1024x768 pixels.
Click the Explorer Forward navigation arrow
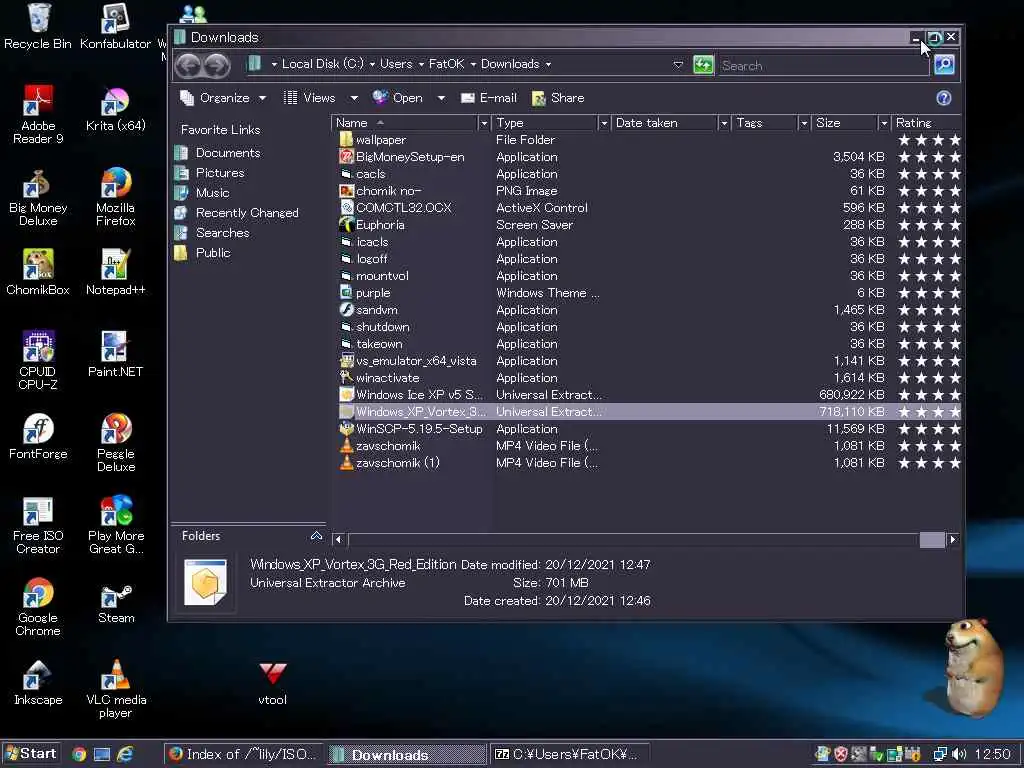[217, 65]
